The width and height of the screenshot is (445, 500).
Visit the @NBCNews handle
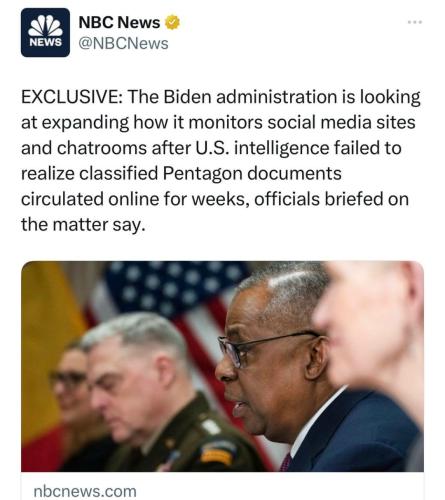coord(123,44)
